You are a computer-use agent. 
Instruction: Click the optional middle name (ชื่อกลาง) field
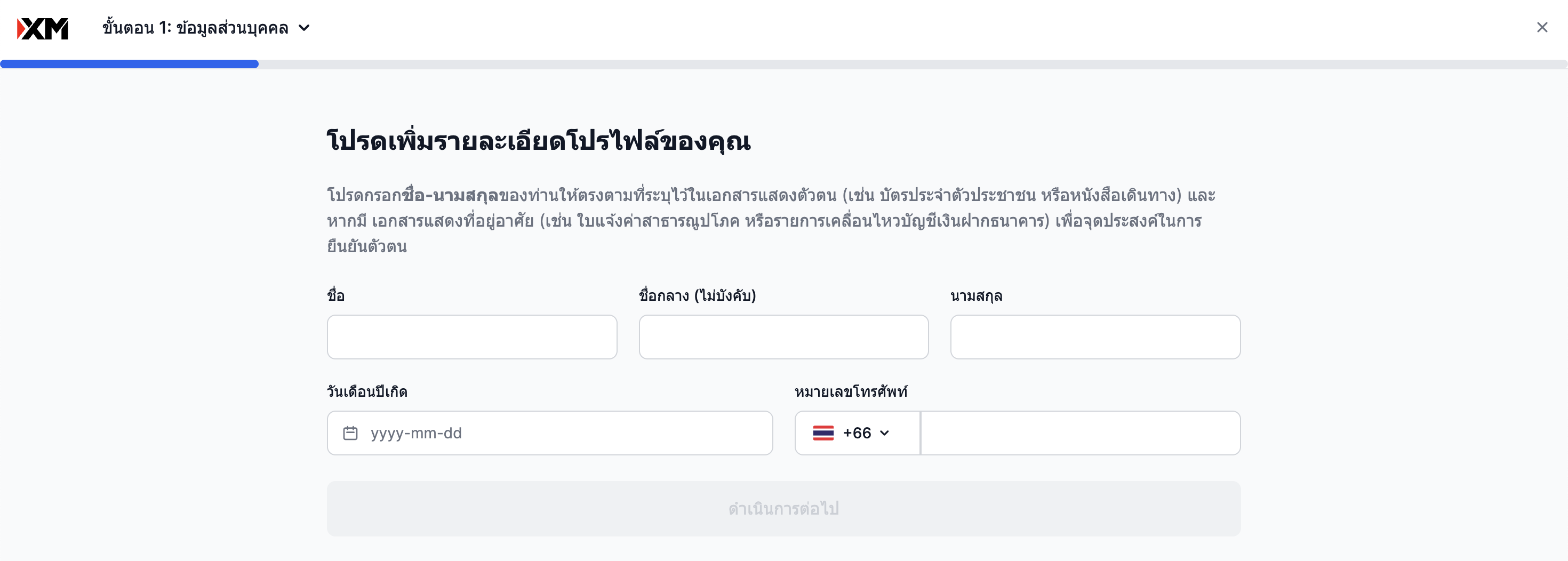point(783,337)
